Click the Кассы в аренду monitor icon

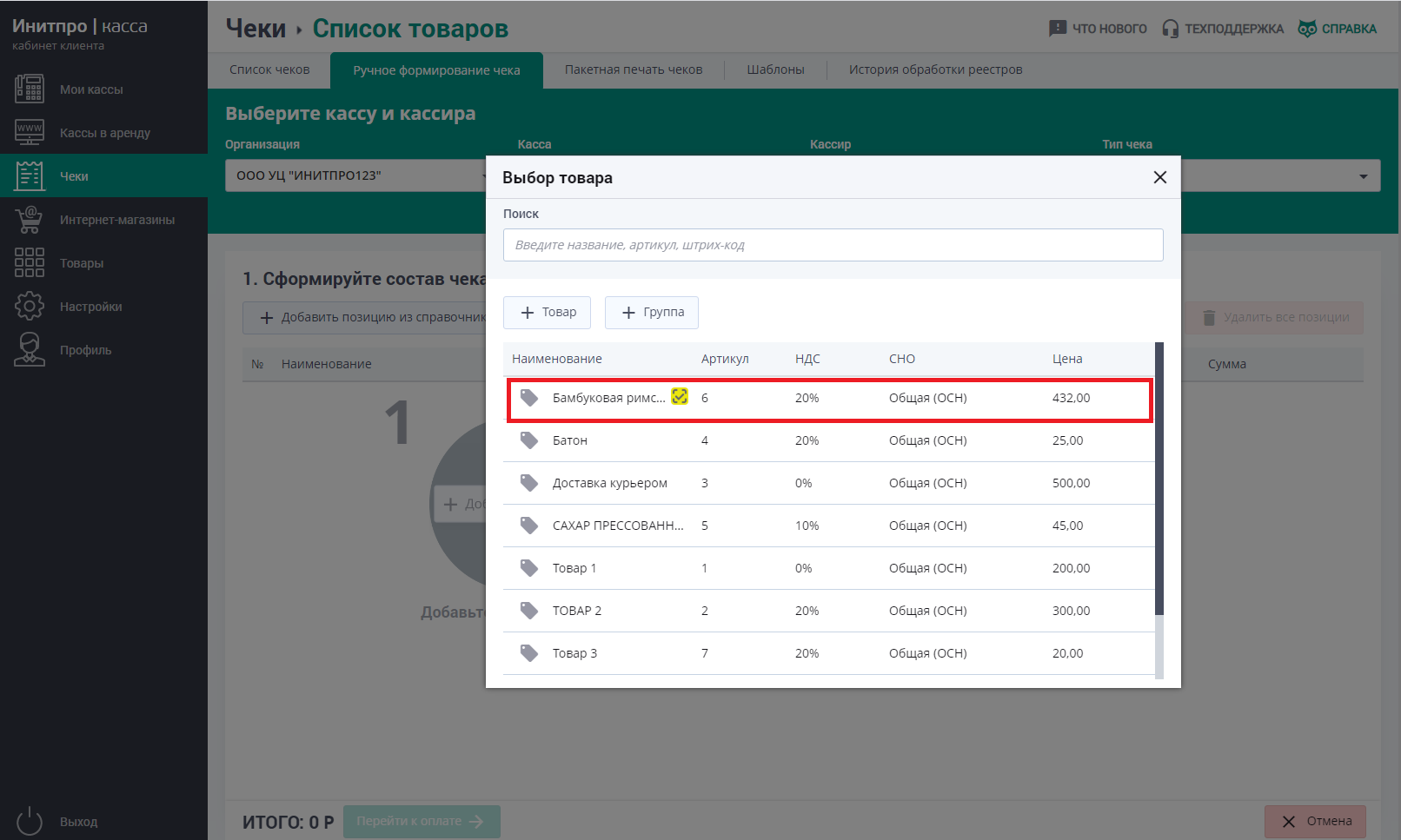(30, 132)
